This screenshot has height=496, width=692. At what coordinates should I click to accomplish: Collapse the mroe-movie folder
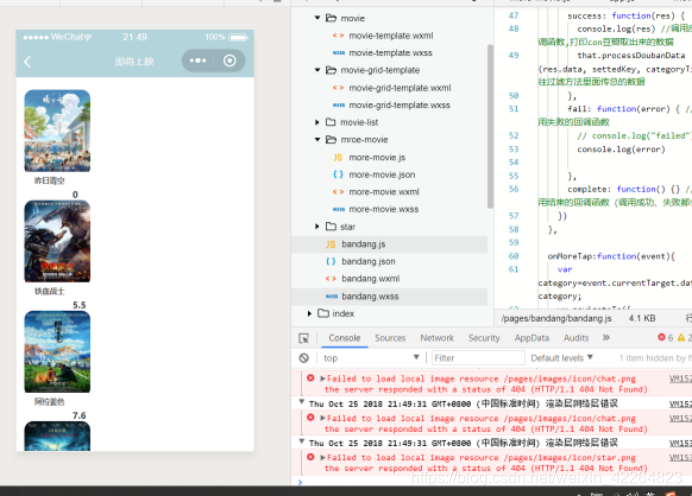coord(317,139)
